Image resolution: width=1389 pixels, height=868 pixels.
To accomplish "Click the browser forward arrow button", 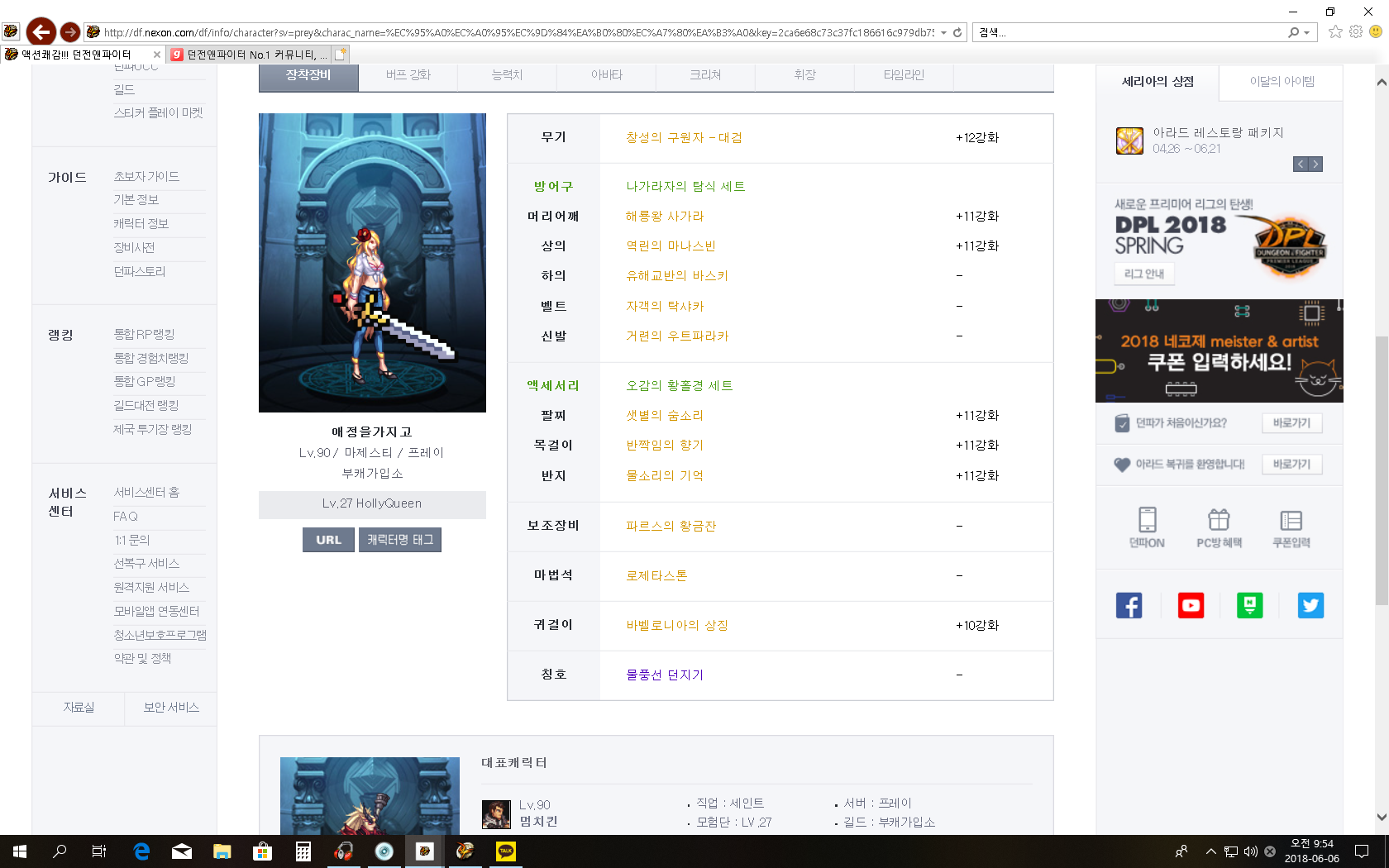I will 70,32.
